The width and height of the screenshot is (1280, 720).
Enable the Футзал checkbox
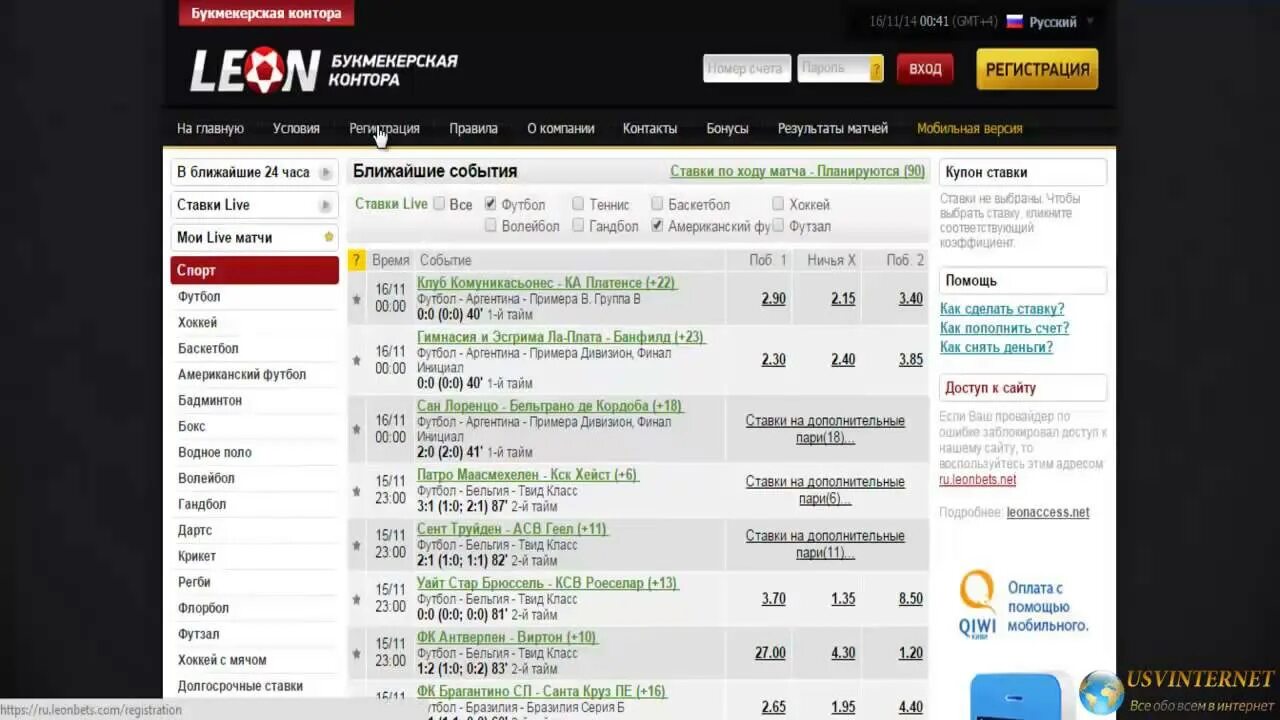tap(778, 225)
